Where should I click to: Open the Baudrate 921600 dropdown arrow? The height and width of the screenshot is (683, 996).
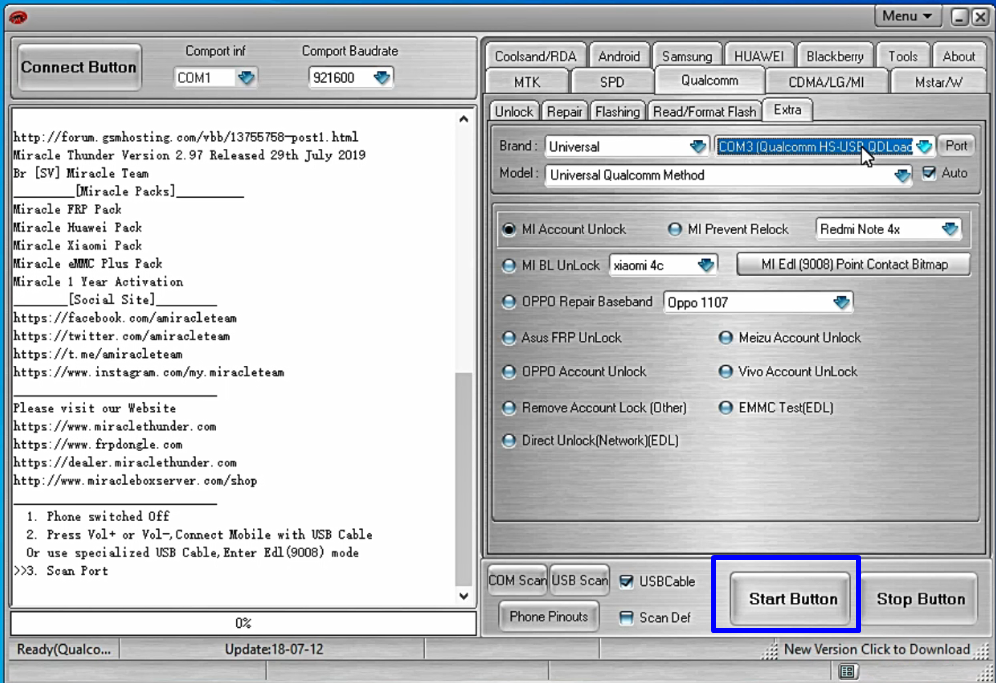coord(381,77)
